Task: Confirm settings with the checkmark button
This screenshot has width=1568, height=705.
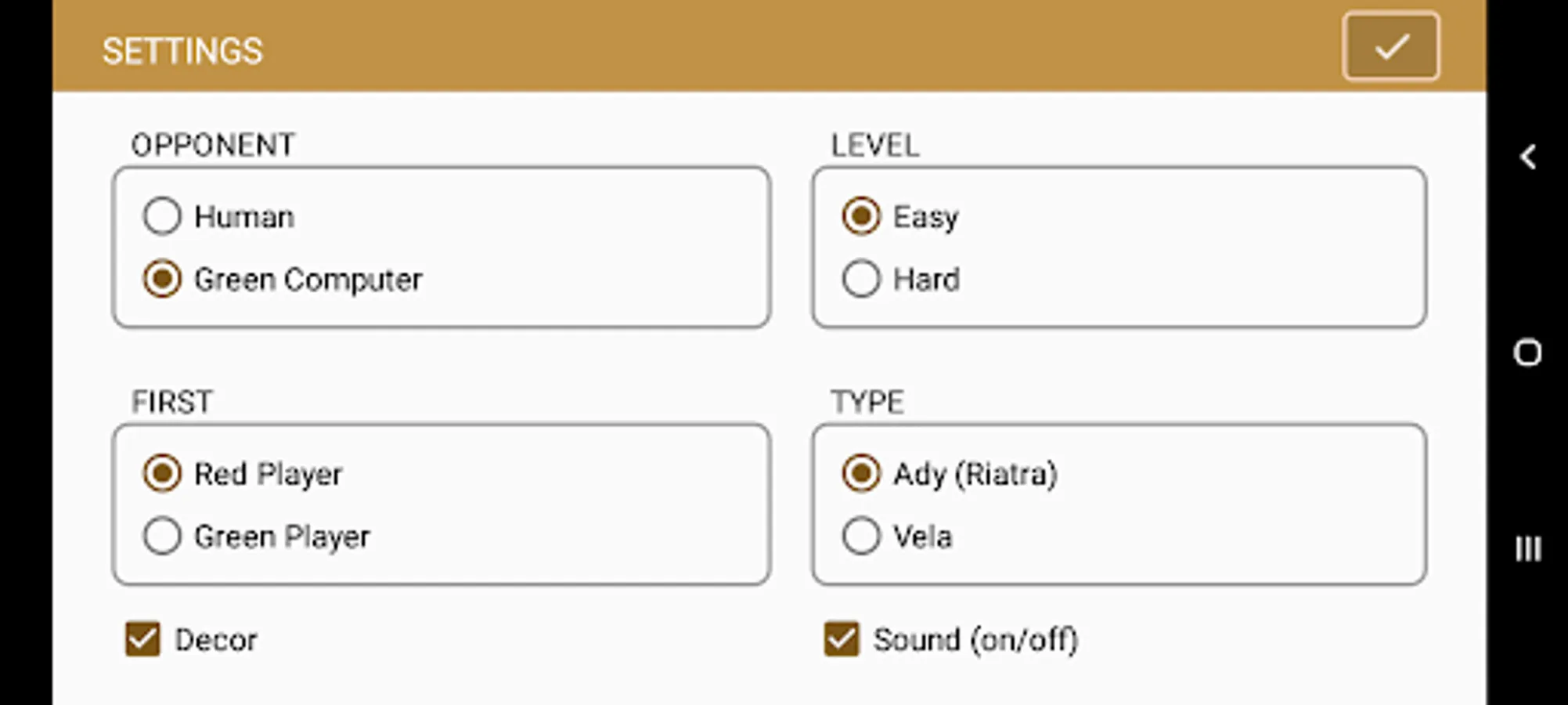Action: pos(1390,47)
